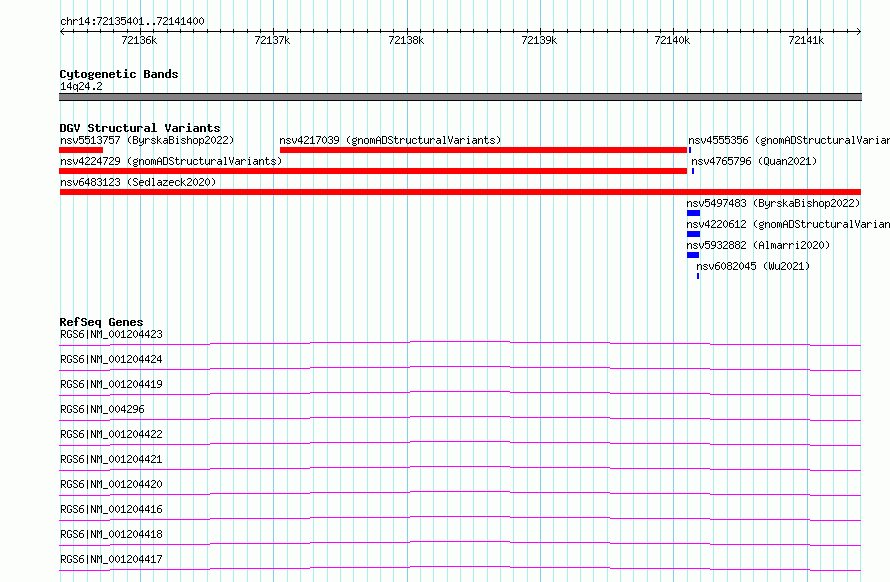Click the nsv5513757 ByrskaBishop2022 variant label
This screenshot has width=890, height=582.
[147, 140]
